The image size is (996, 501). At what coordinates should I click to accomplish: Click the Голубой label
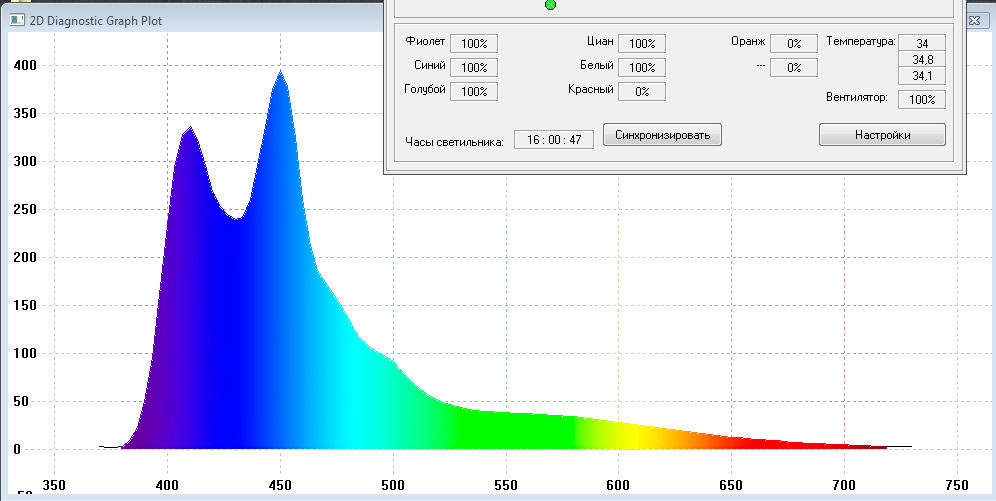pos(425,89)
